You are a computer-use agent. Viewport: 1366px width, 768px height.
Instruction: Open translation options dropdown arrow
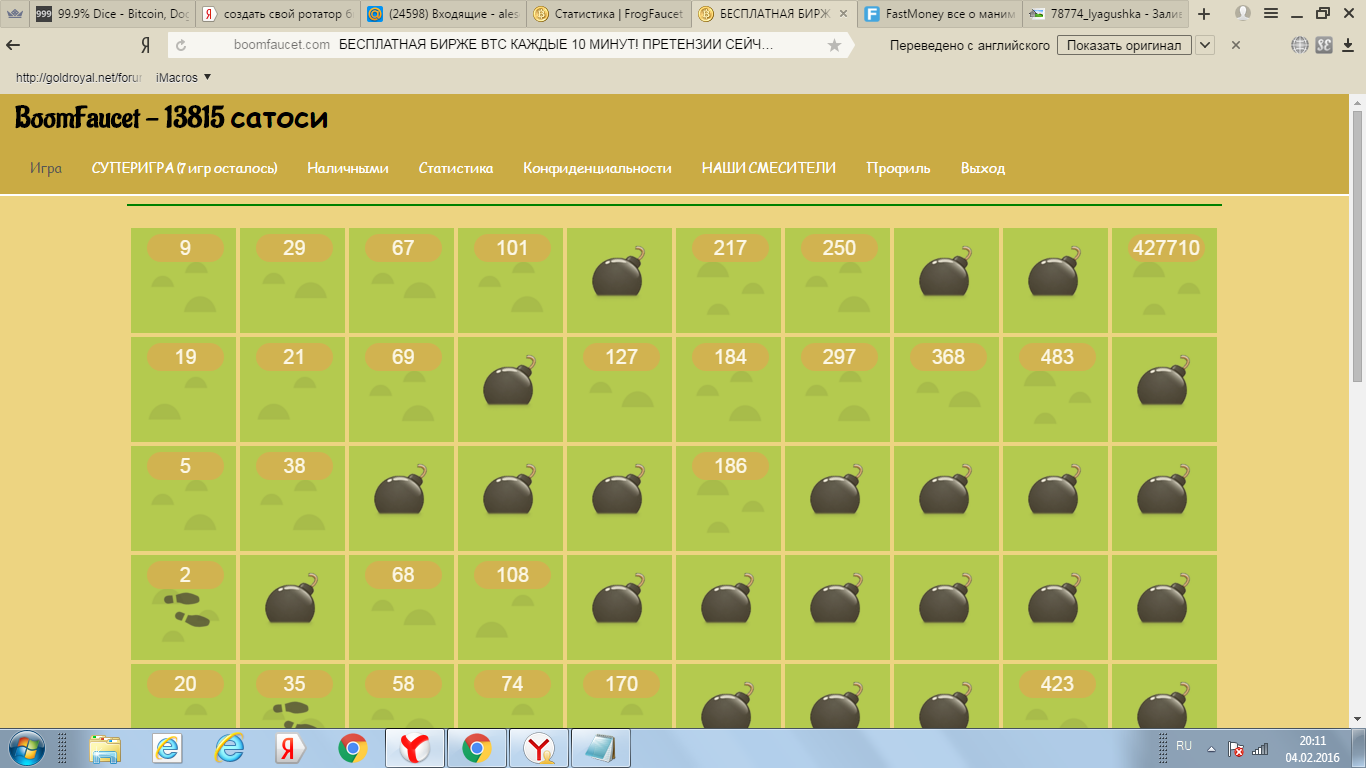[1205, 45]
